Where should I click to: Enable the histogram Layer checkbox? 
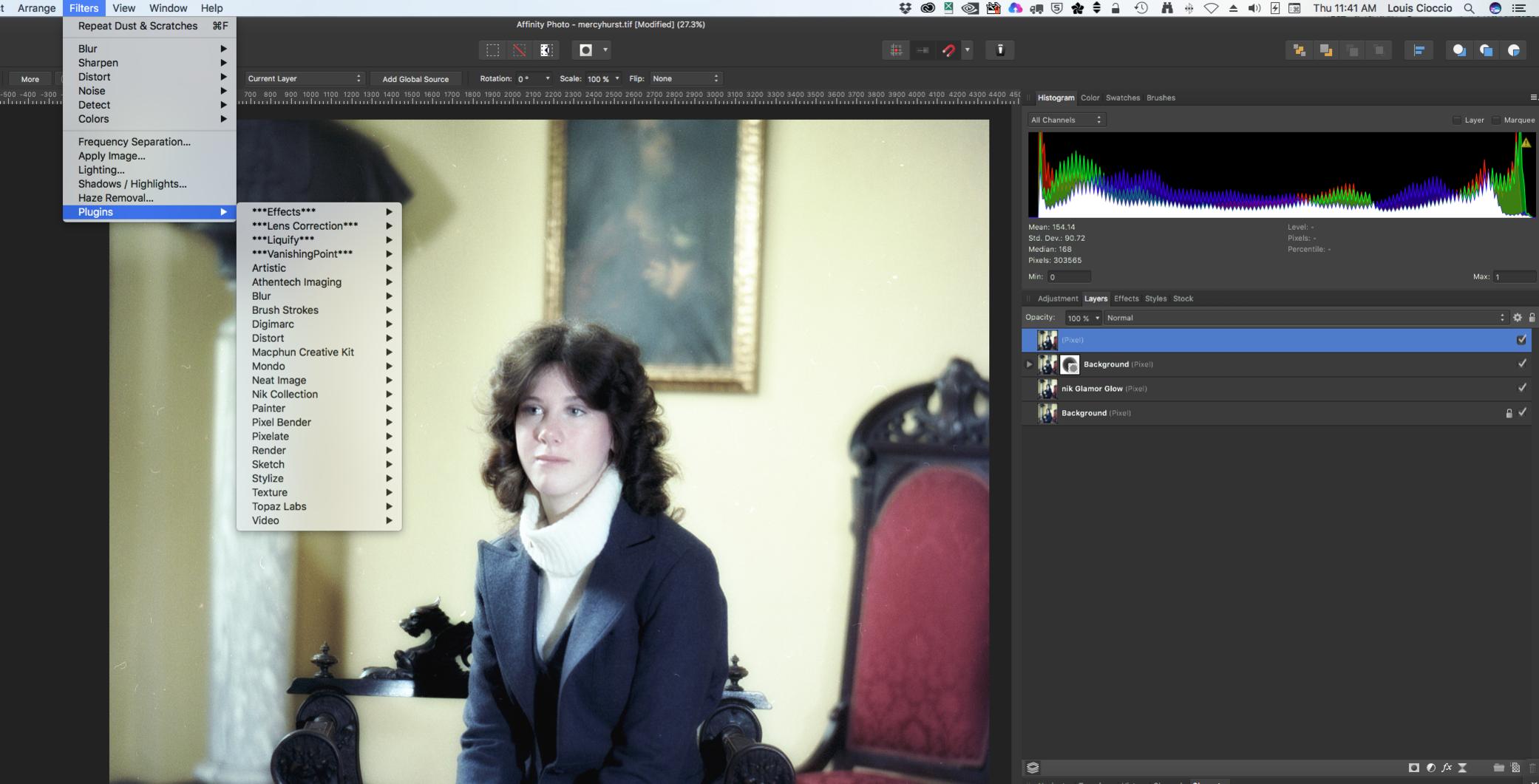(x=1457, y=120)
